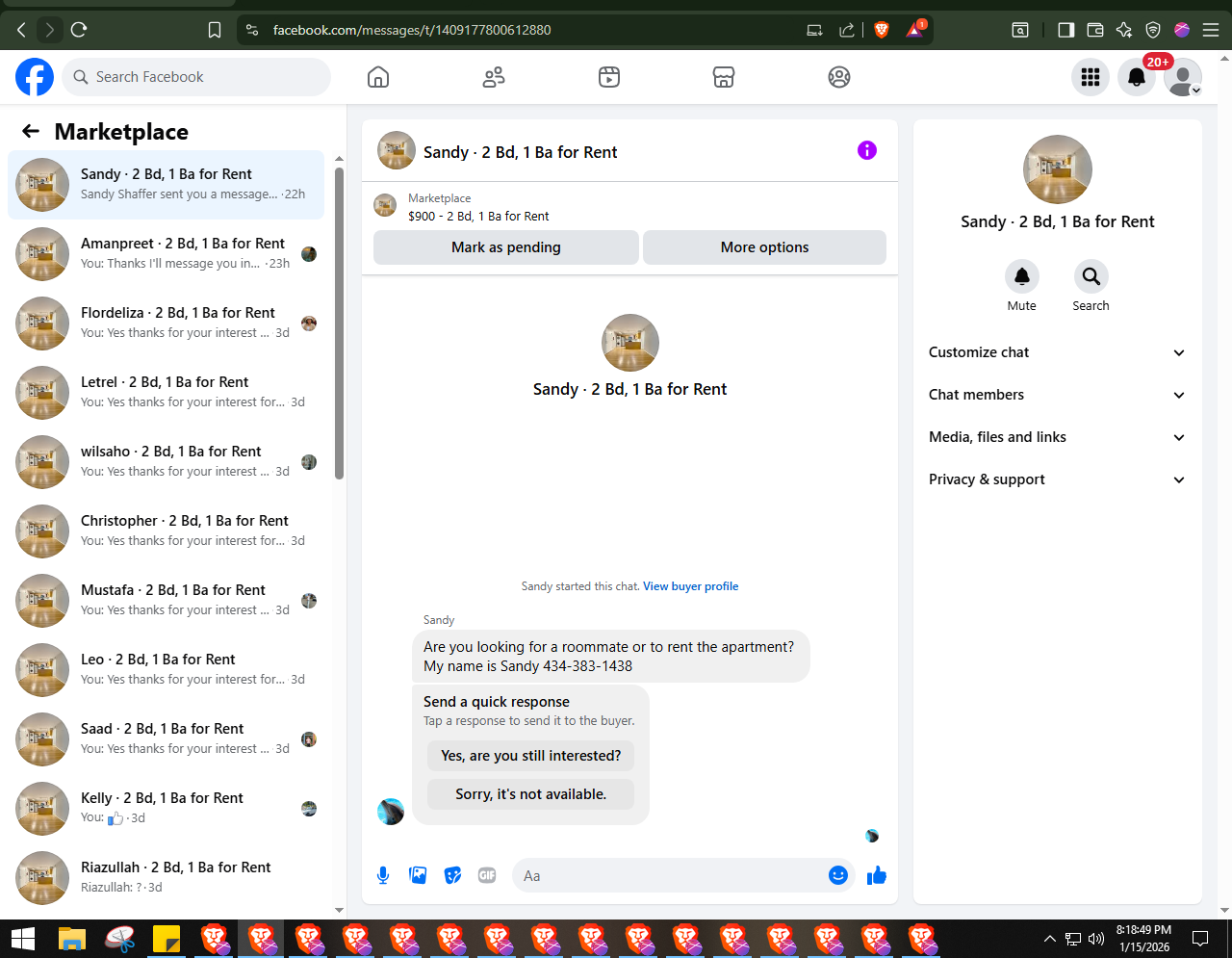Expand Chat members section

[1057, 395]
